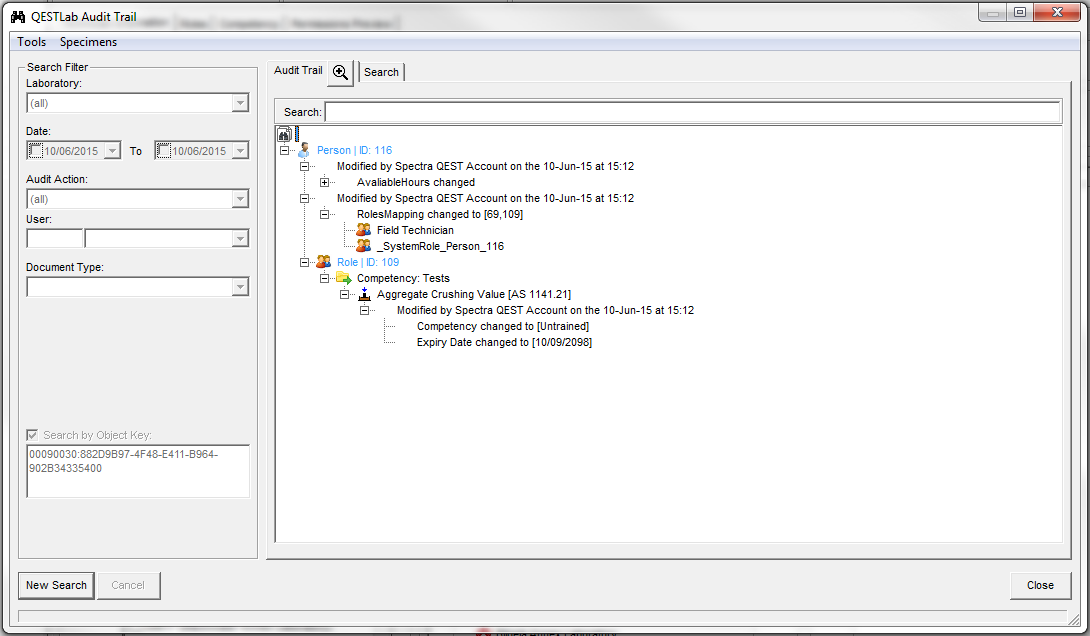
Task: Click the Field Technician role icon
Action: [x=363, y=230]
